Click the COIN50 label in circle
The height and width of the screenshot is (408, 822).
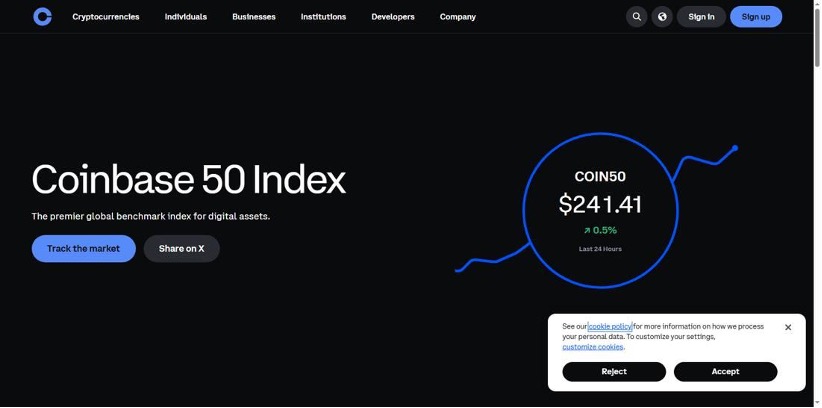tap(600, 177)
